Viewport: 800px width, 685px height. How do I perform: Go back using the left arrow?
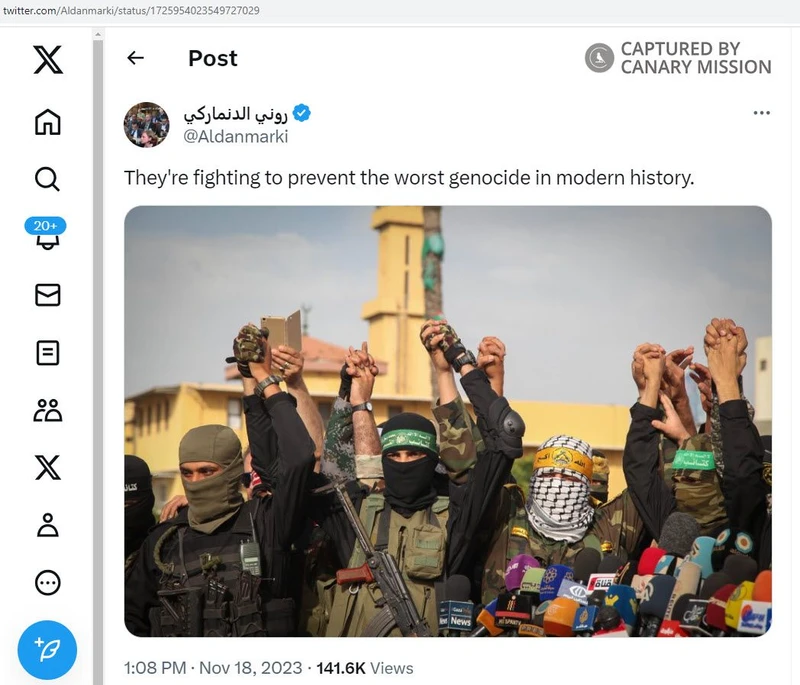(x=136, y=58)
